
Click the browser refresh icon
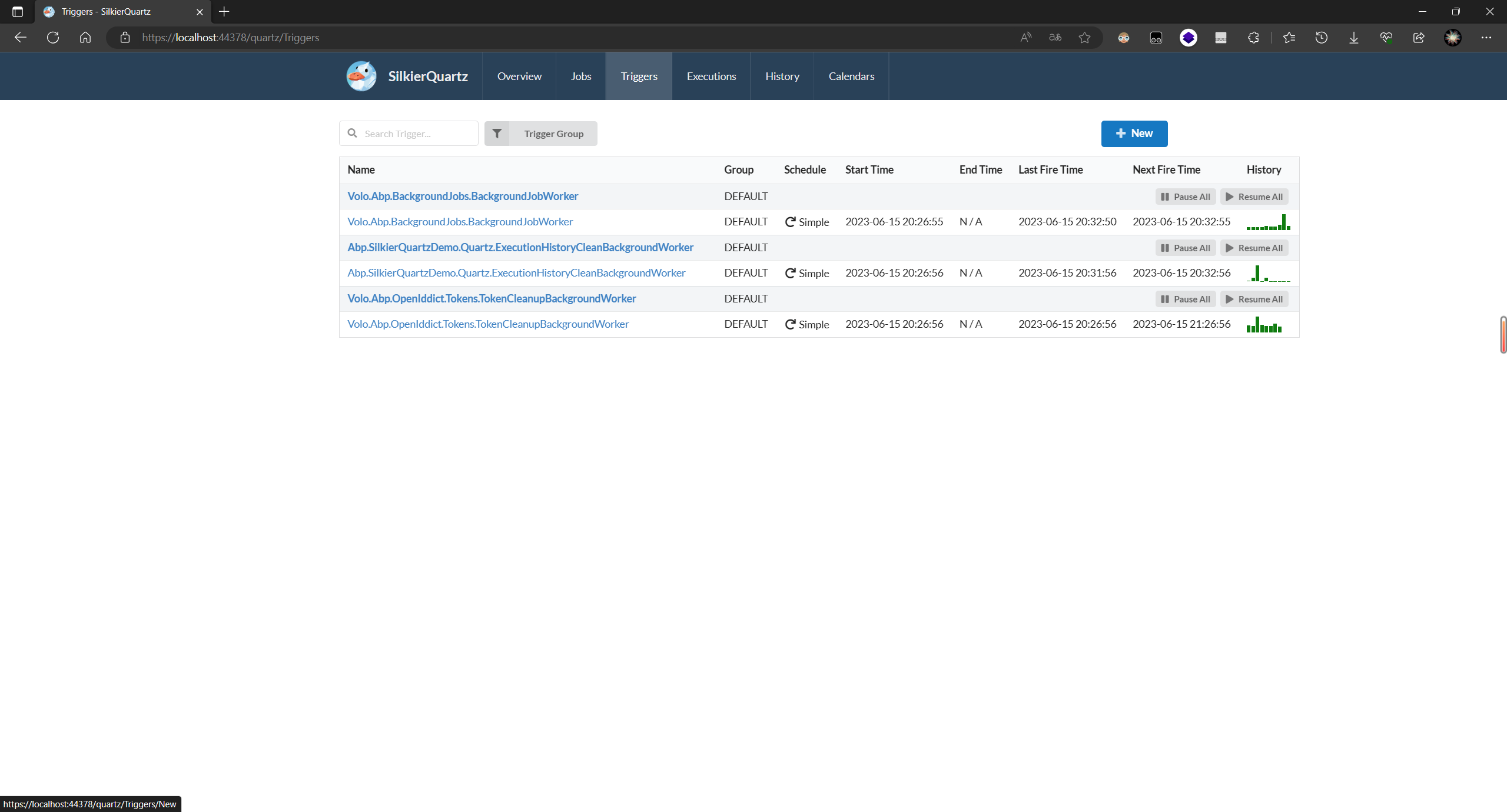53,38
